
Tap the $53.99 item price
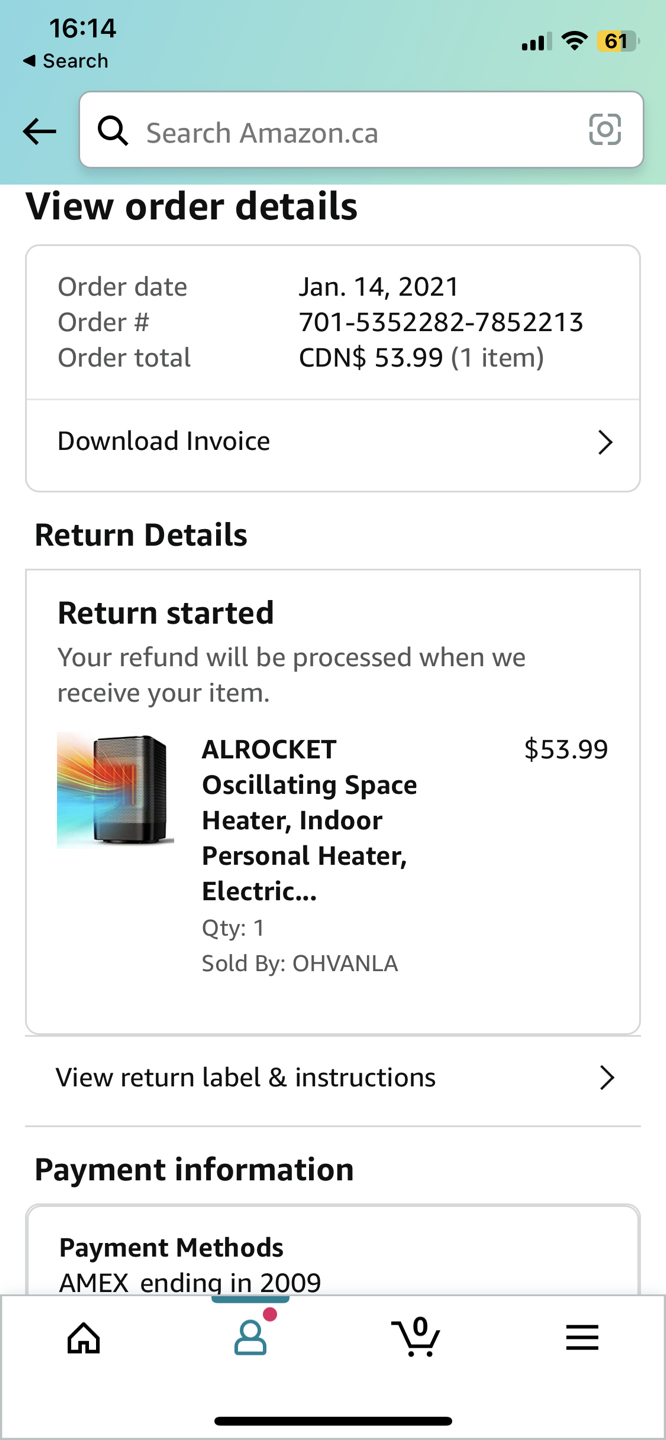(x=566, y=749)
